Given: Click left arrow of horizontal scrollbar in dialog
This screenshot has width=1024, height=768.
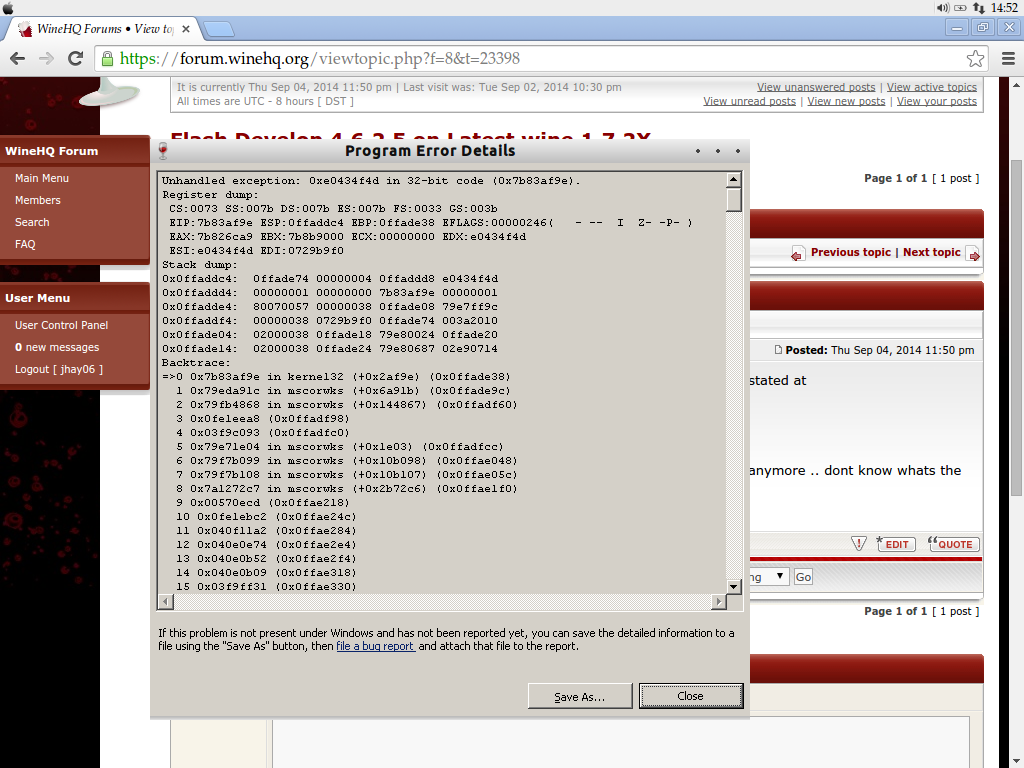Looking at the screenshot, I should [x=166, y=602].
